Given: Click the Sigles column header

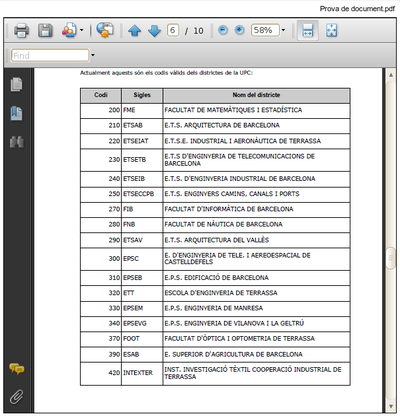Looking at the screenshot, I should [142, 95].
